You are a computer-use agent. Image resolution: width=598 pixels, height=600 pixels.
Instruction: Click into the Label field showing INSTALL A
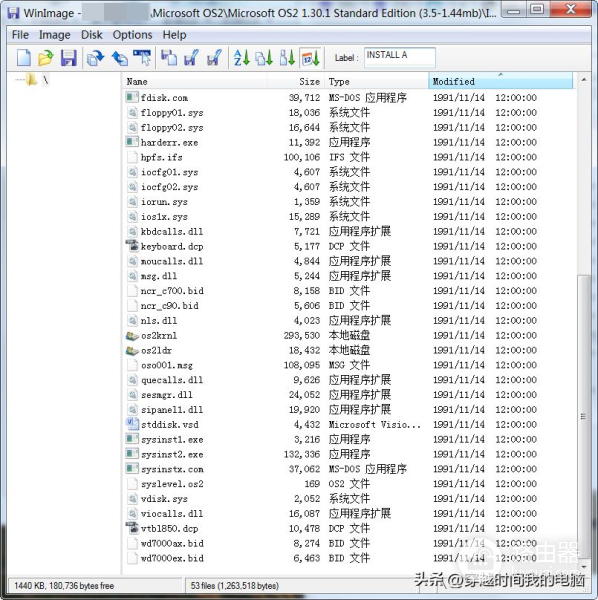[x=399, y=57]
